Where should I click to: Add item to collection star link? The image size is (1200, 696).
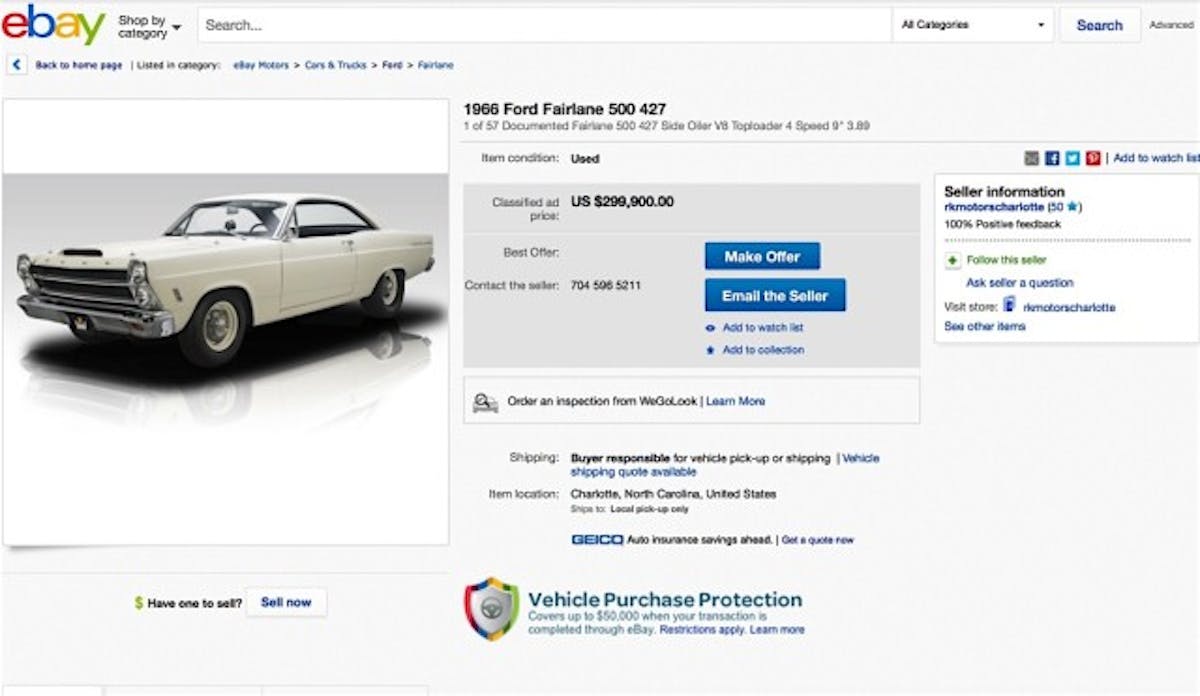pyautogui.click(x=762, y=350)
